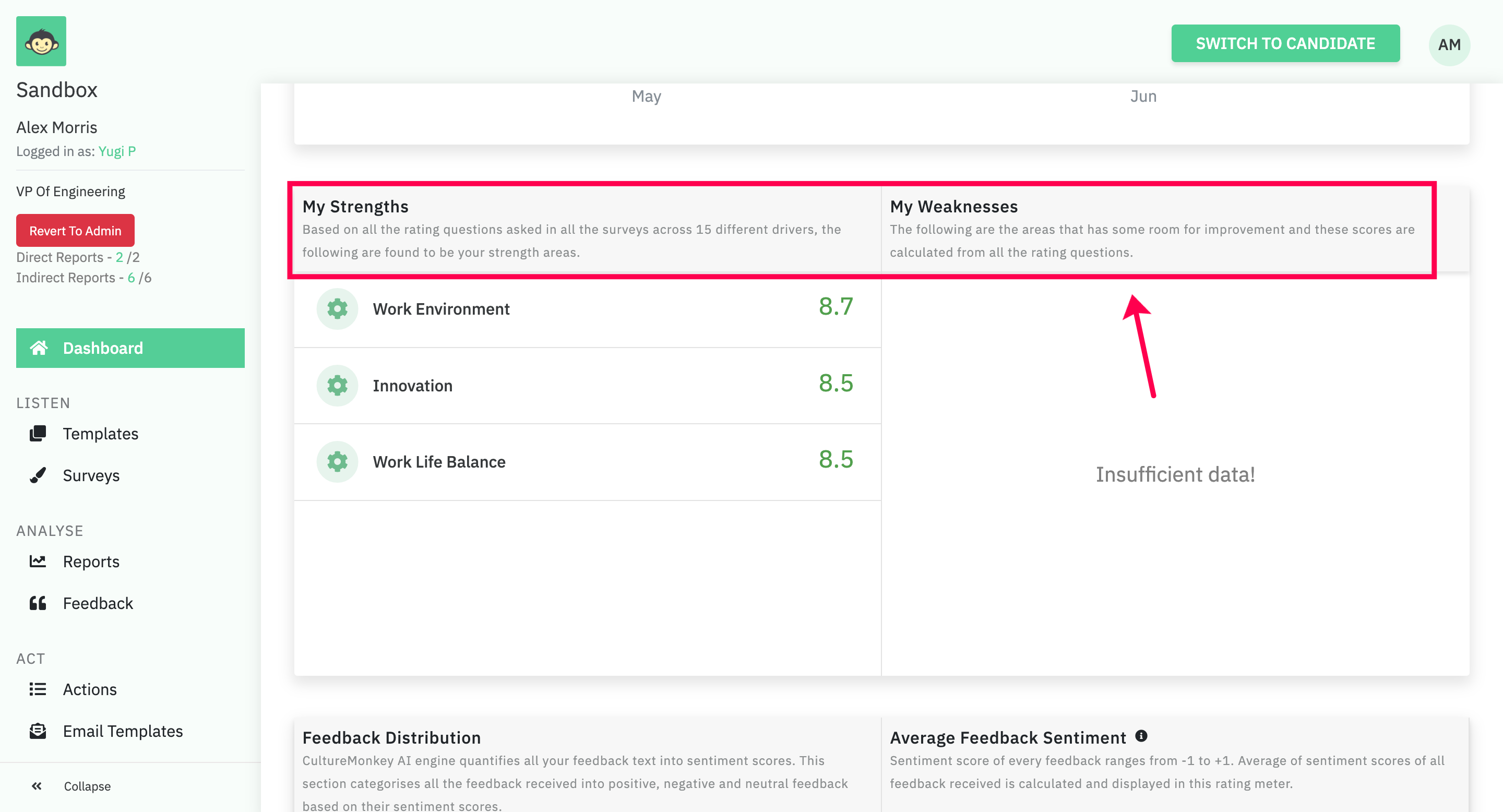Click the Actions list icon
This screenshot has height=812, width=1503.
[x=38, y=689]
